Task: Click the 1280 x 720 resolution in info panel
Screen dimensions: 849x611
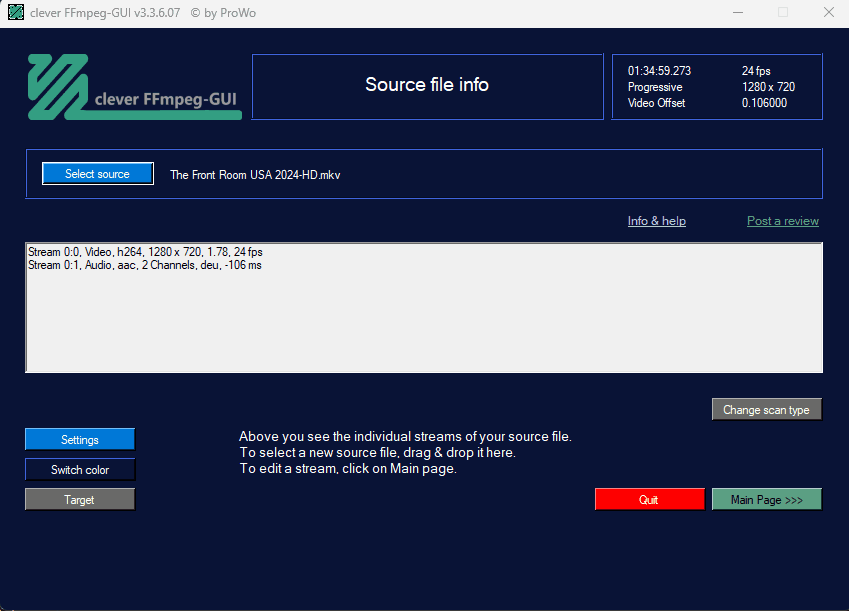Action: point(768,87)
